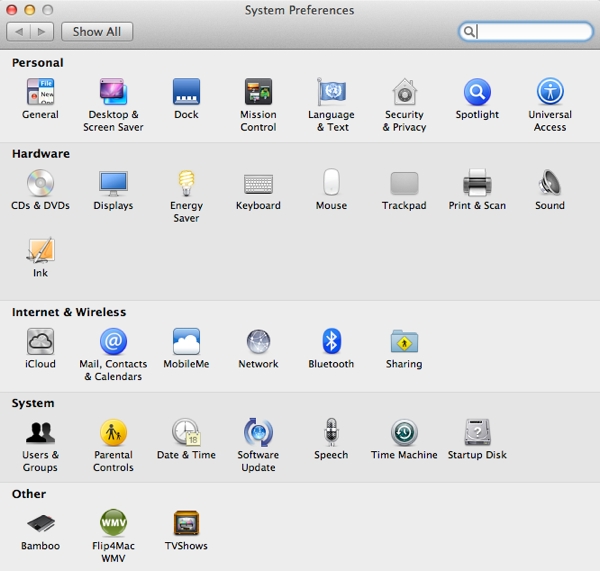Close the System Preferences window
The width and height of the screenshot is (600, 571).
pos(12,10)
